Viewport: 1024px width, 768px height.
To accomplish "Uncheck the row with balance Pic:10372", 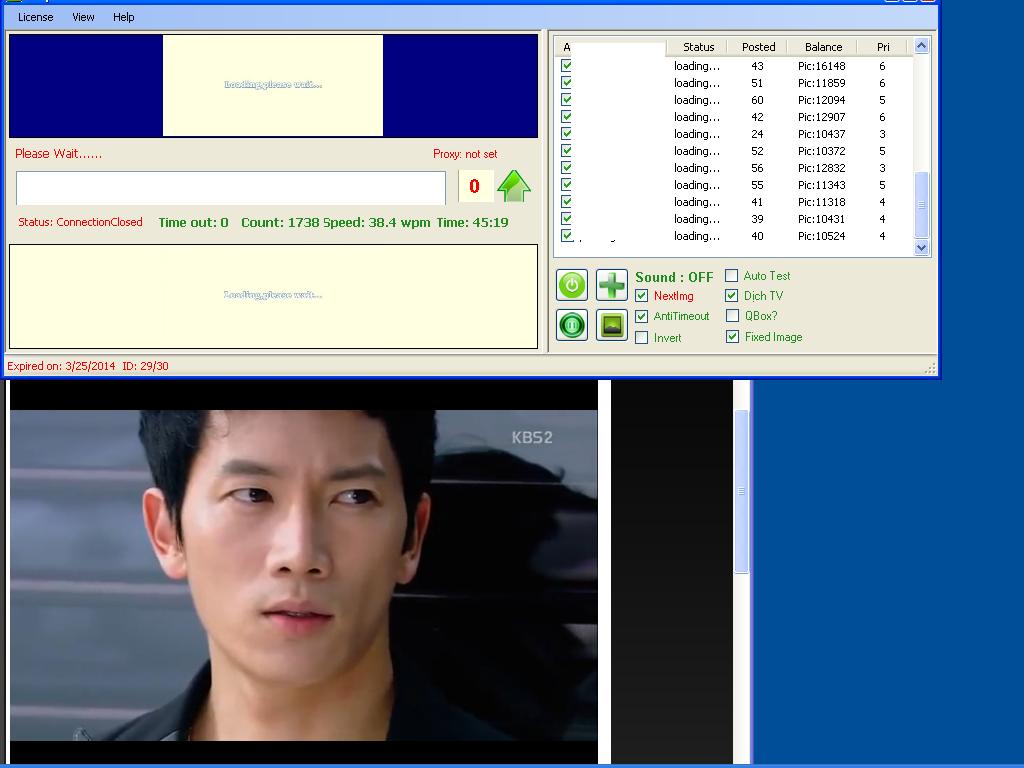I will [566, 150].
